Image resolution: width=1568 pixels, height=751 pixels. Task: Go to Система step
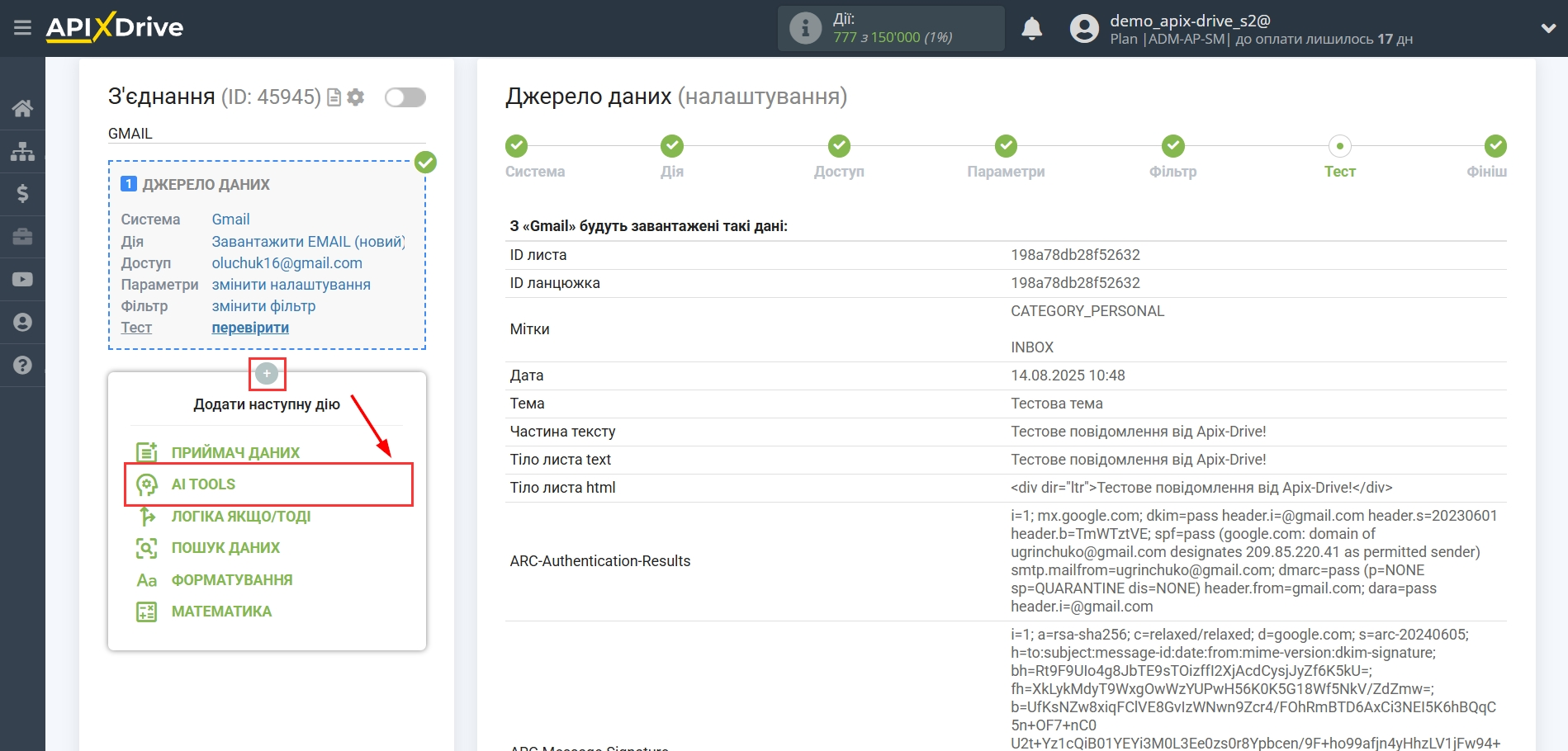[517, 146]
